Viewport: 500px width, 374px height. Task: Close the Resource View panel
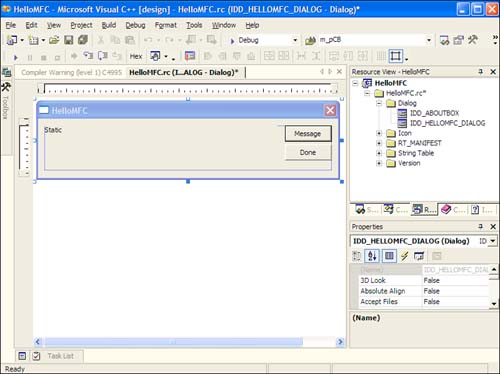point(493,72)
